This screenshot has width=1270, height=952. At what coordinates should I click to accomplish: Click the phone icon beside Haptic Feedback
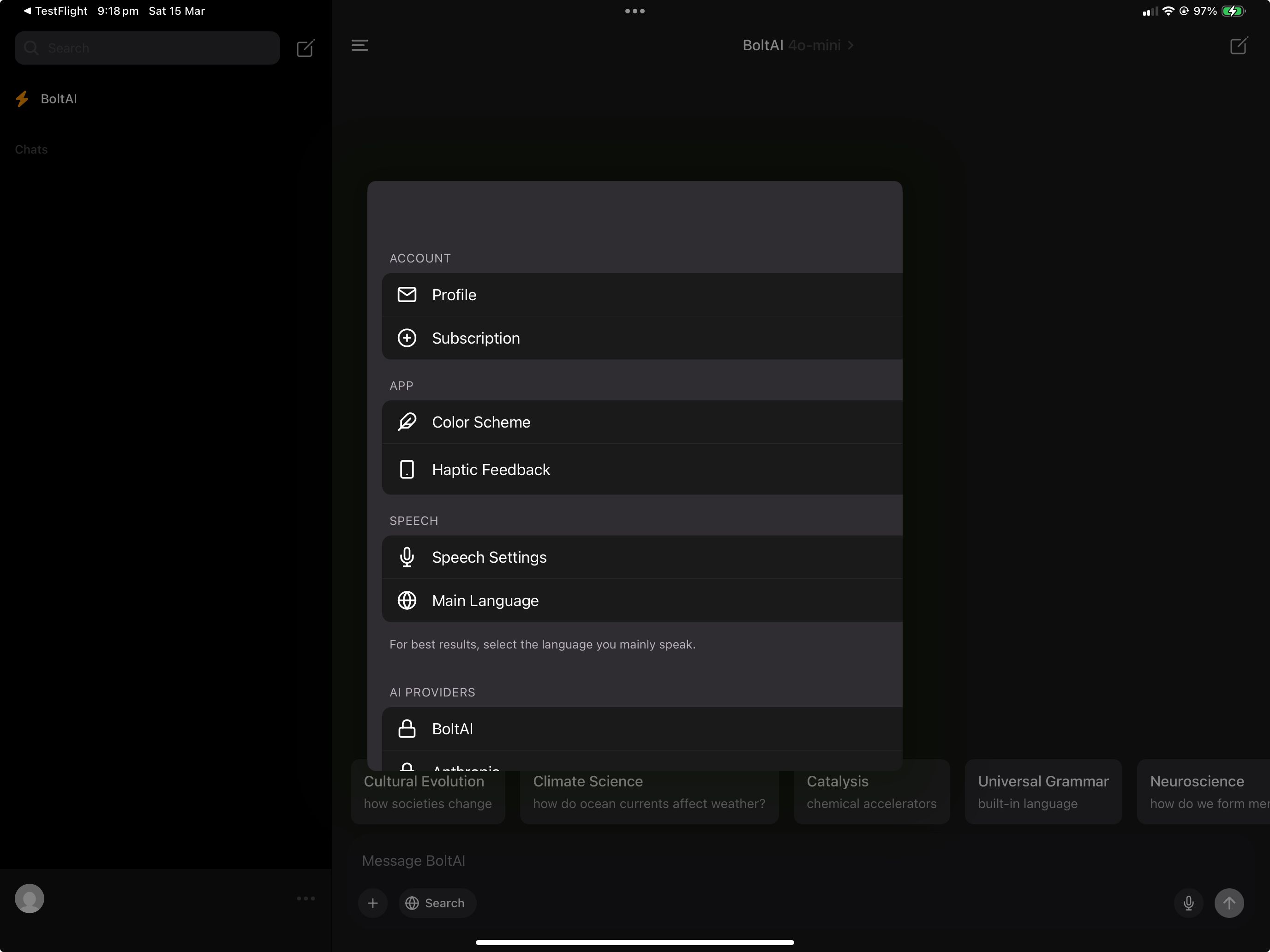point(407,470)
